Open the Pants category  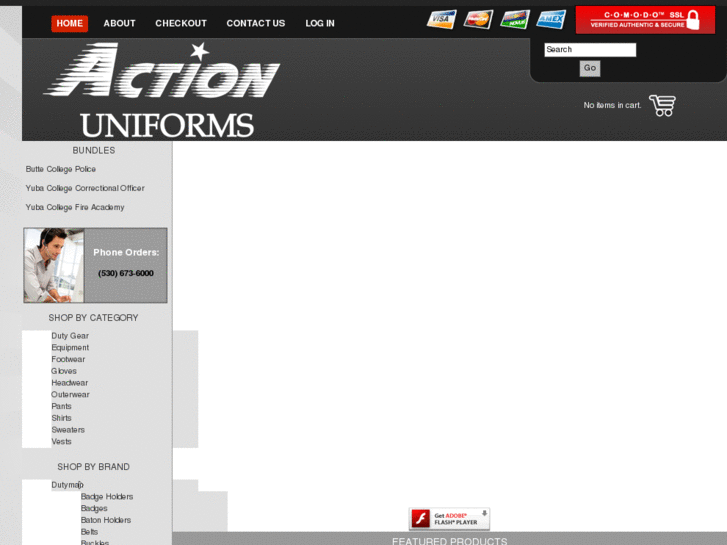tap(61, 406)
